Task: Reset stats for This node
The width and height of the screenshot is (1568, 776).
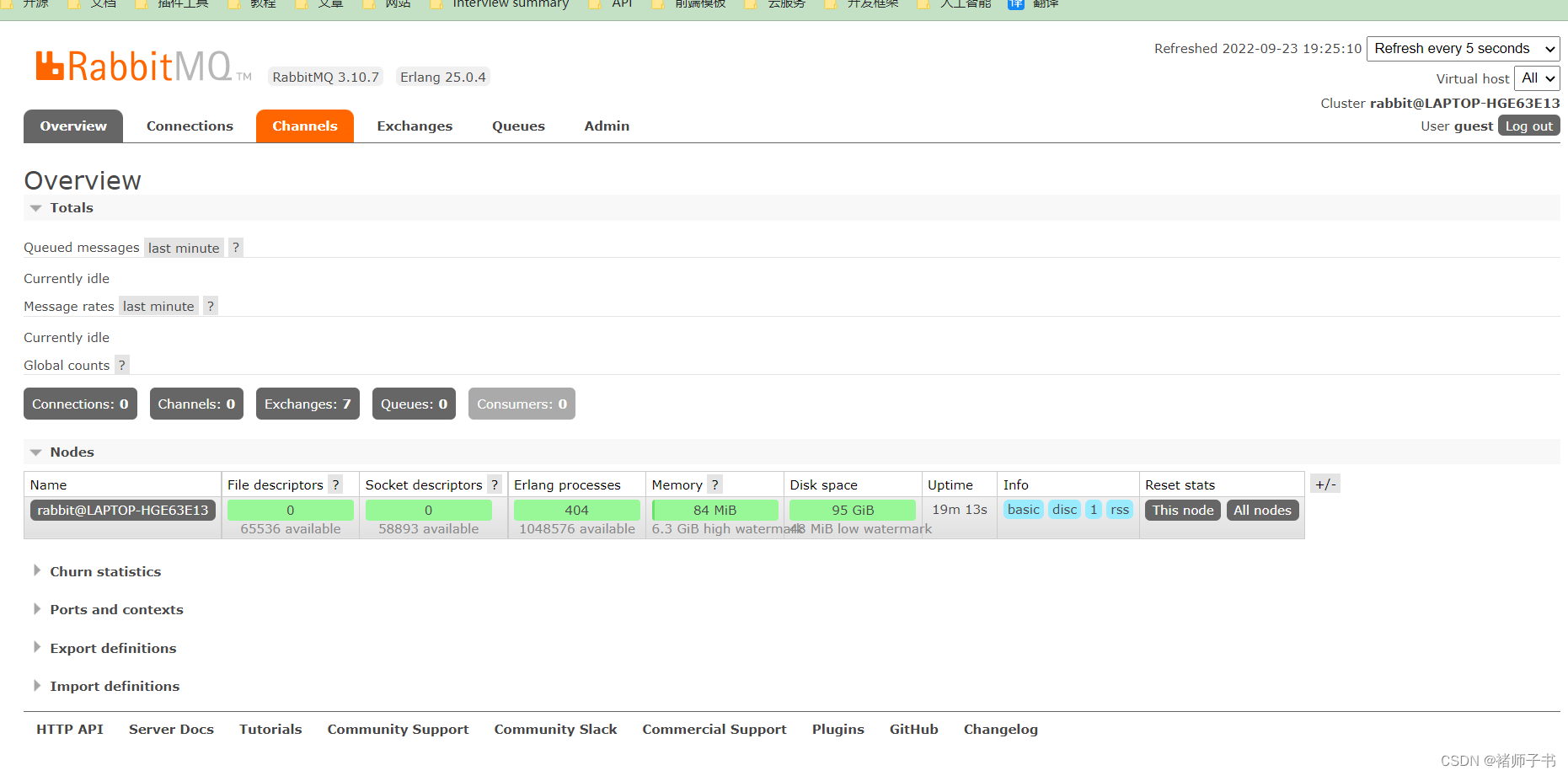Action: (1183, 510)
